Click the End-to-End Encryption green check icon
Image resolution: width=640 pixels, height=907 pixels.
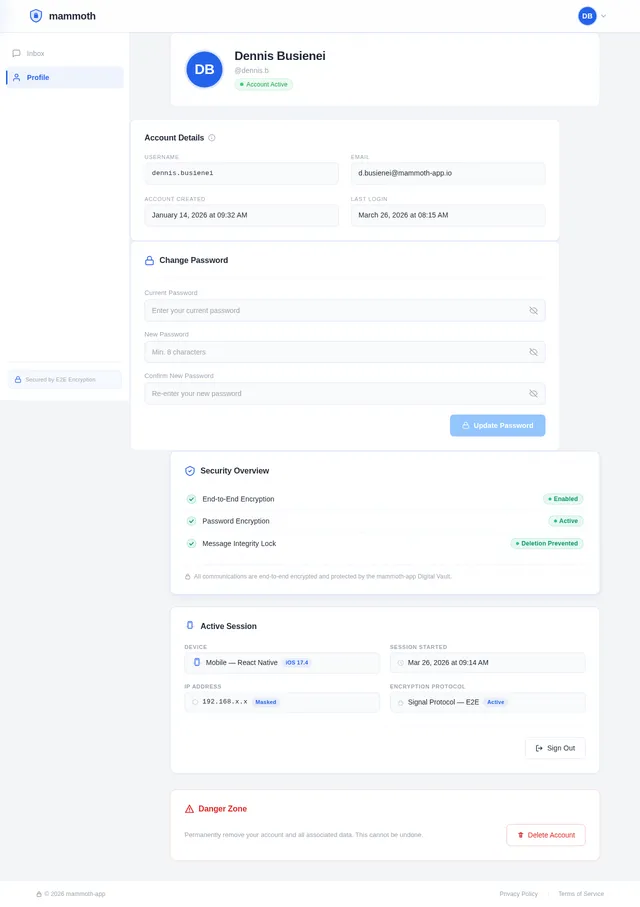(191, 499)
